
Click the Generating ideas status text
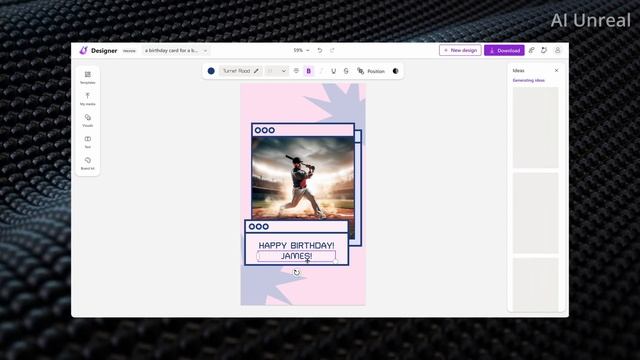coord(529,80)
